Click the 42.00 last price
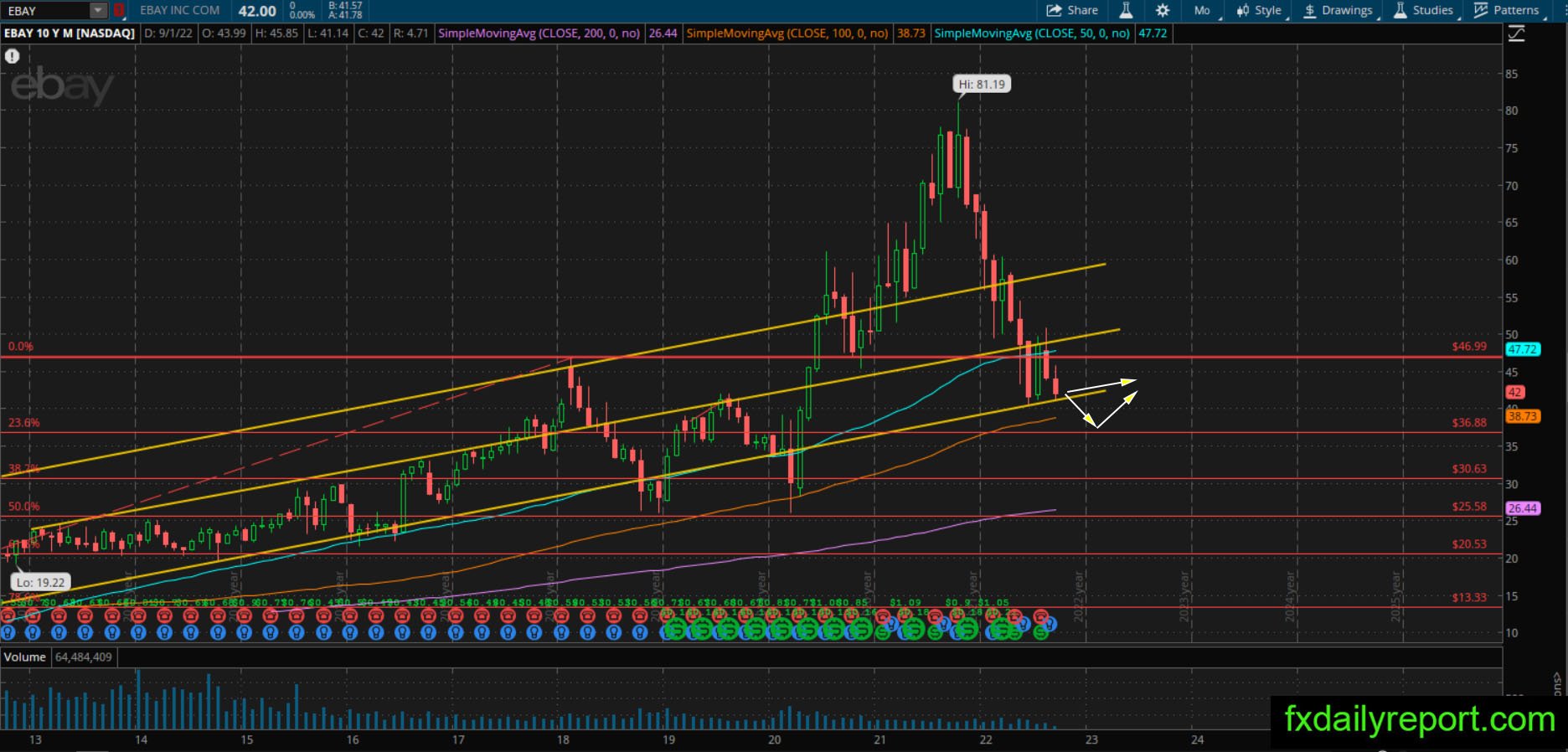 [257, 11]
